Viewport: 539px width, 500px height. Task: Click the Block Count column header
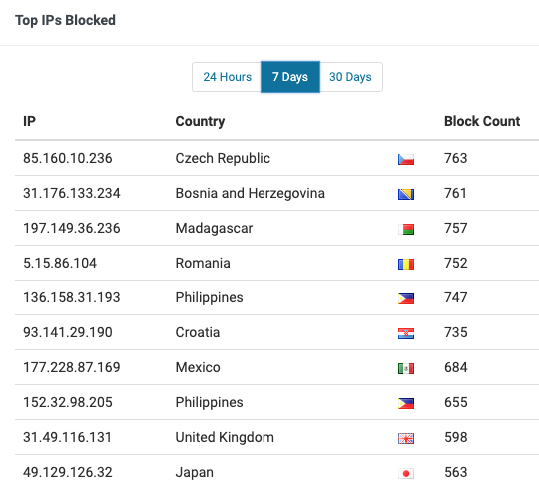[482, 121]
